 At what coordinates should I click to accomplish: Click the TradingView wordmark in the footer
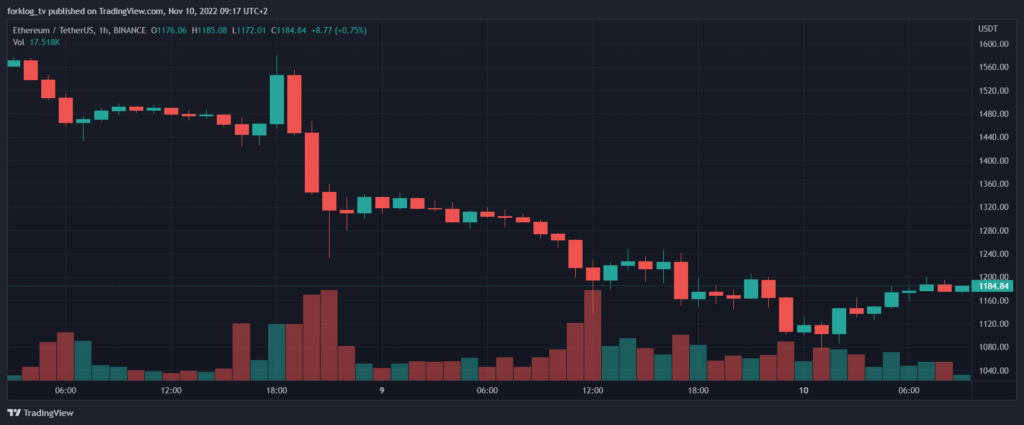(x=47, y=413)
